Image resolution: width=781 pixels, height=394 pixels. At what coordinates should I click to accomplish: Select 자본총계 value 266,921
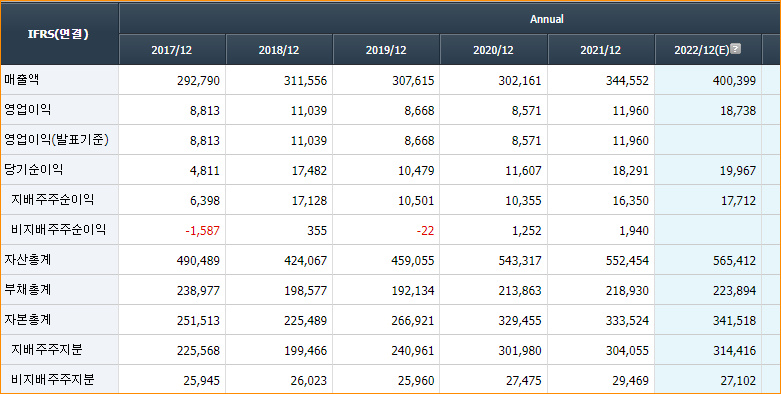click(413, 321)
